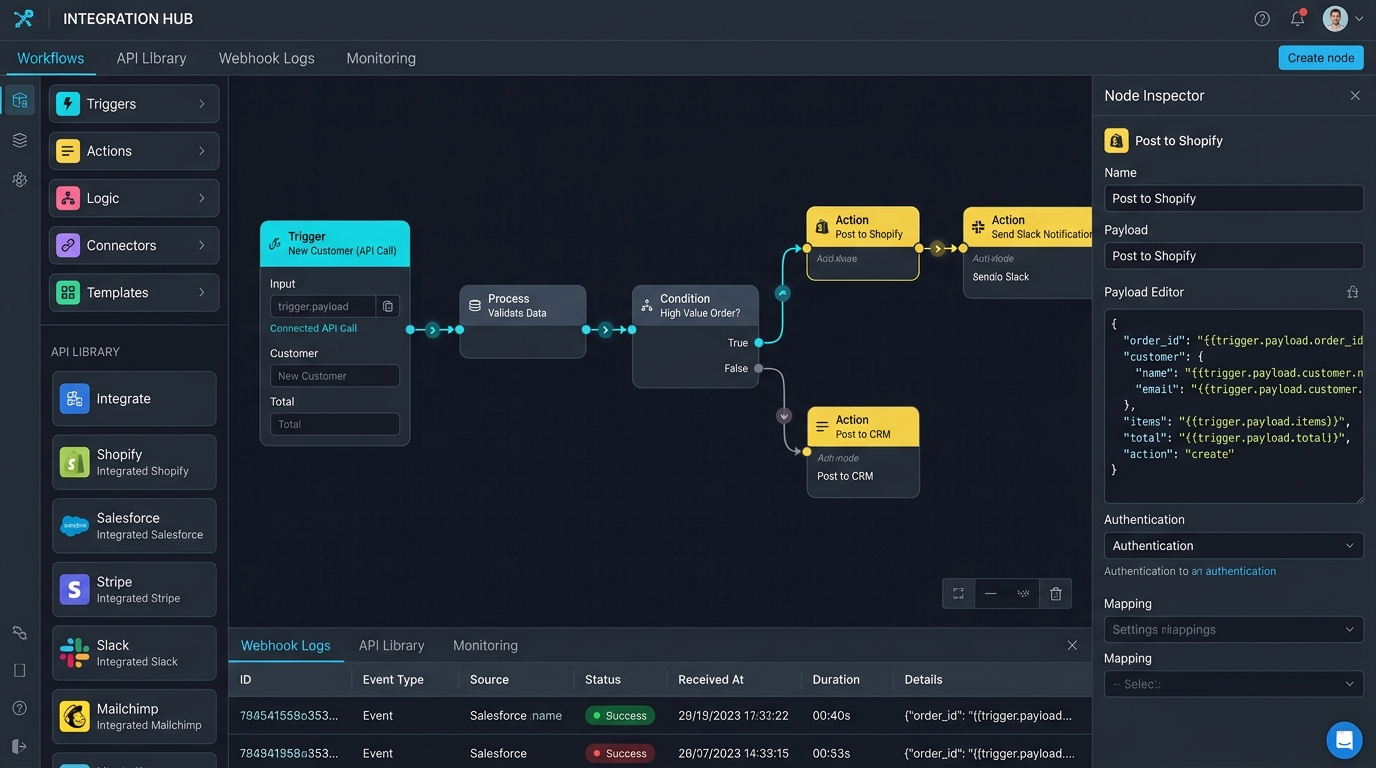Click the Create node button
This screenshot has height=768, width=1376.
[1321, 57]
